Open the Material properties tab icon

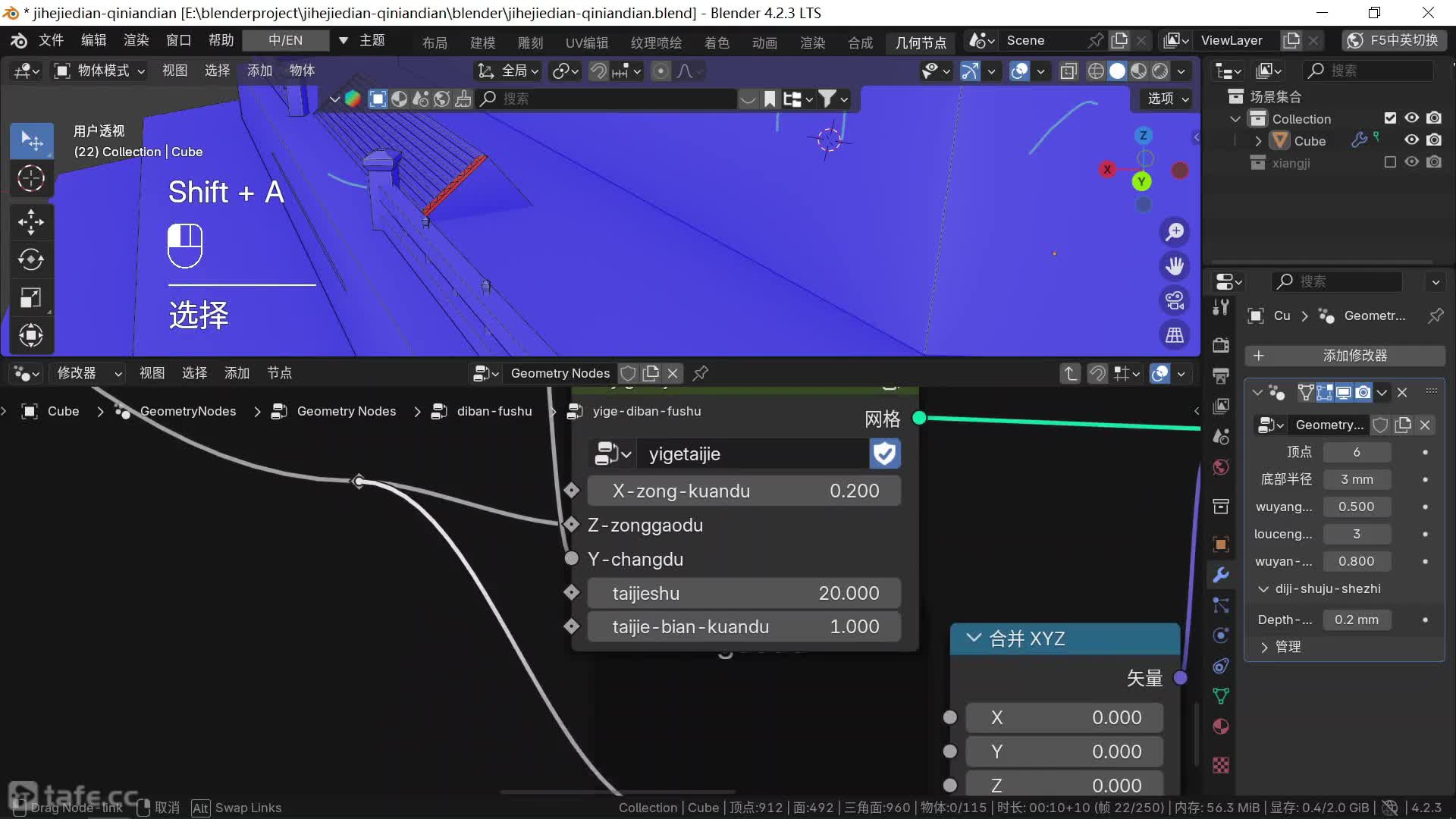1221,726
